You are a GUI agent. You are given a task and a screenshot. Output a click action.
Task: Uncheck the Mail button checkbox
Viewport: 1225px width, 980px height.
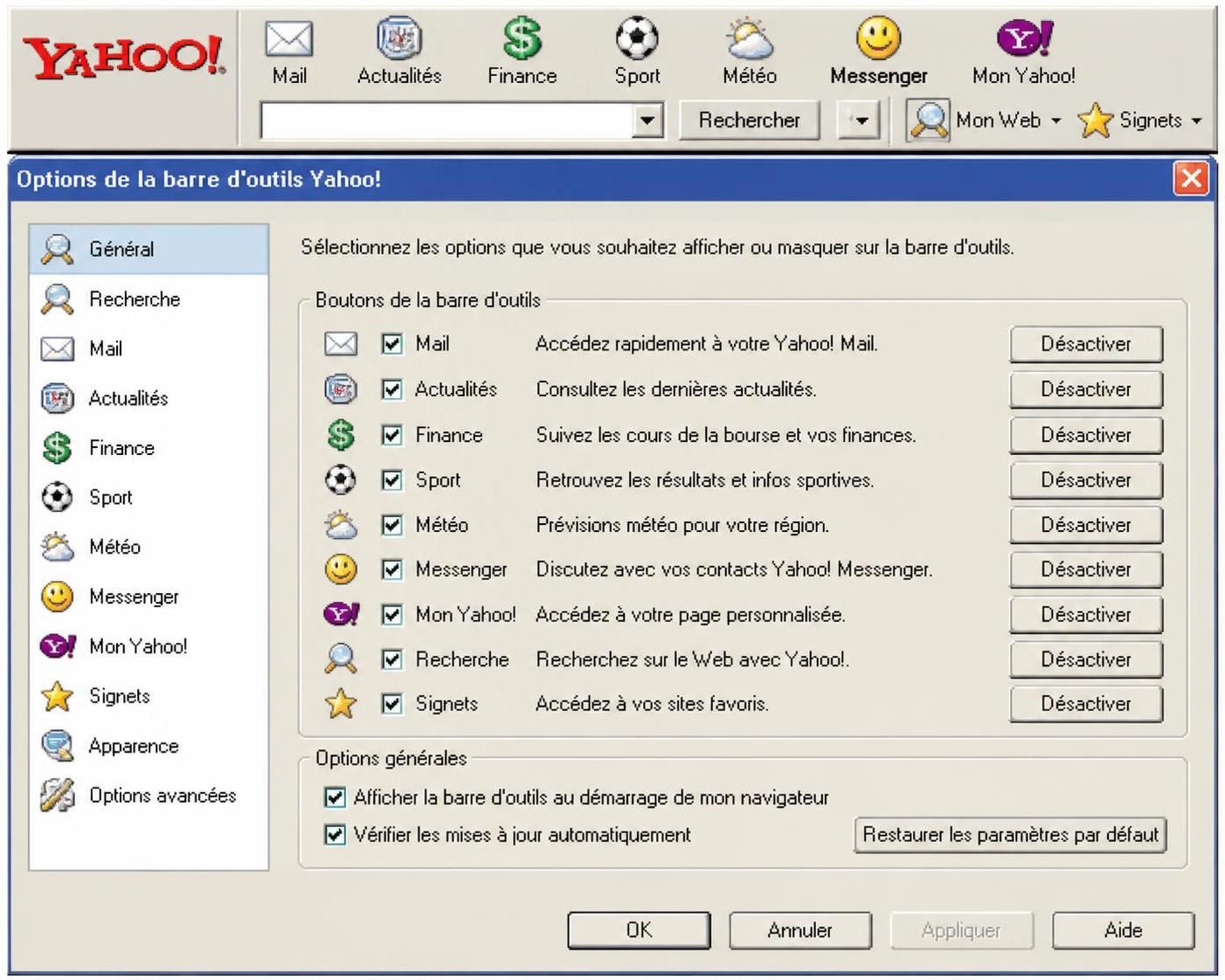pyautogui.click(x=392, y=344)
